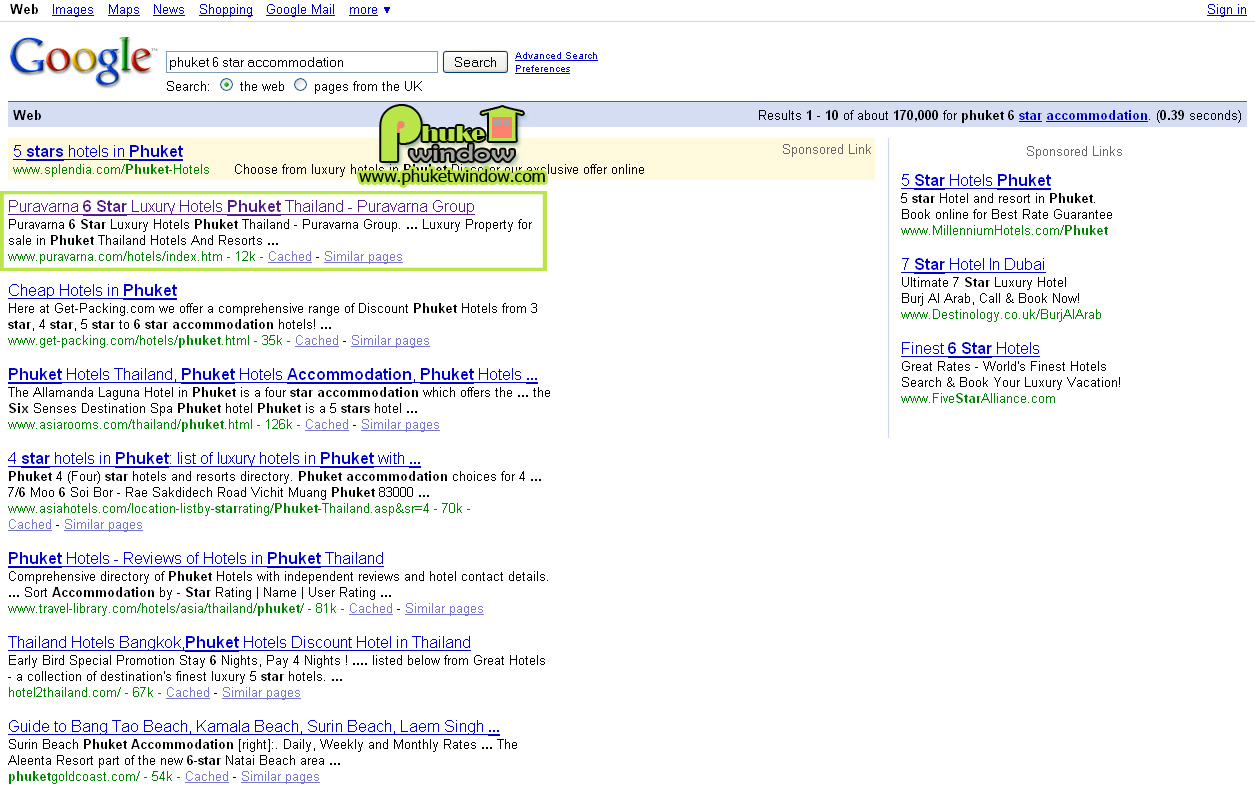View Cached copy of the Puravarna result
1255x791 pixels.
coord(290,257)
